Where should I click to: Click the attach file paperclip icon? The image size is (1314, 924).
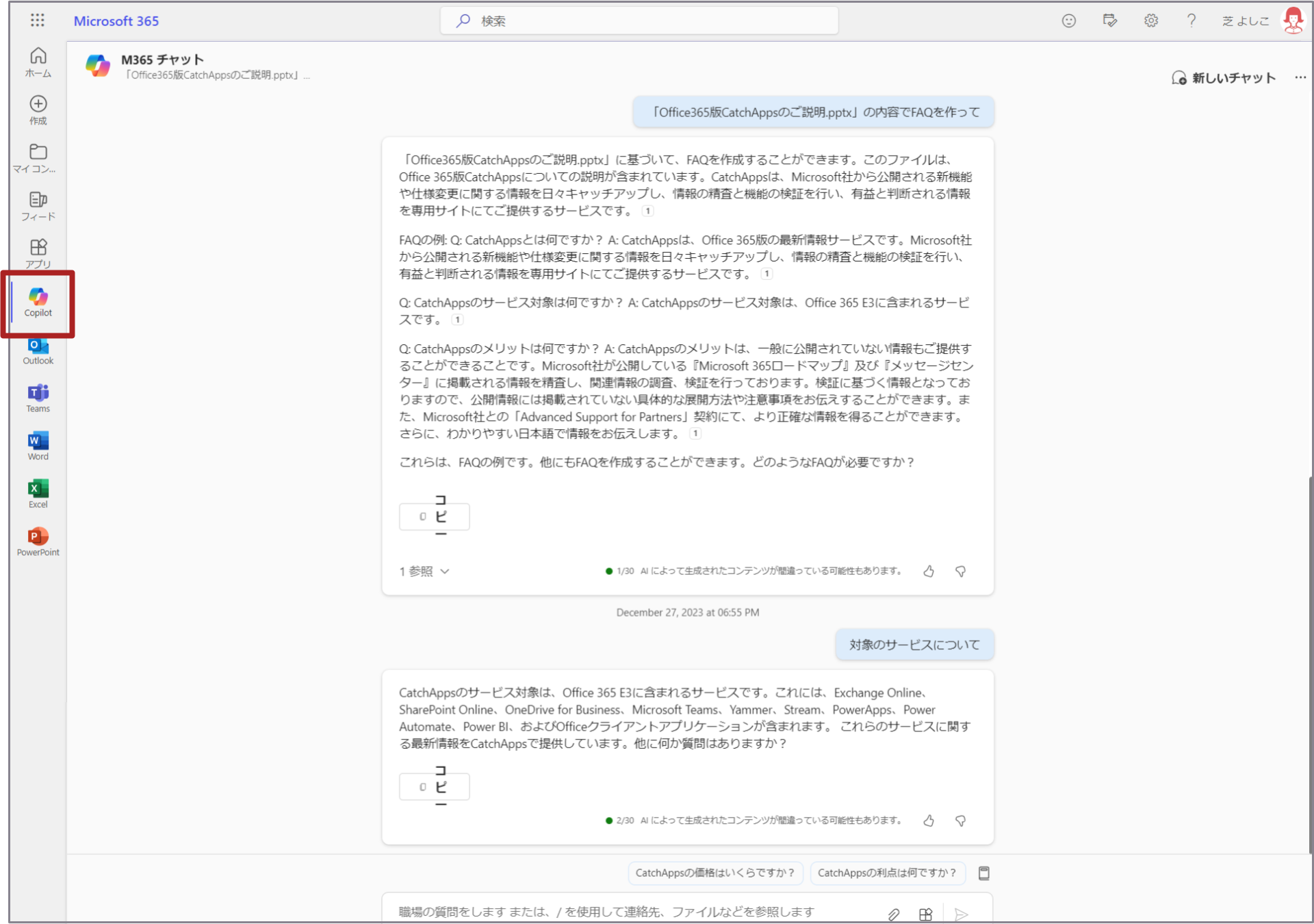click(x=894, y=914)
